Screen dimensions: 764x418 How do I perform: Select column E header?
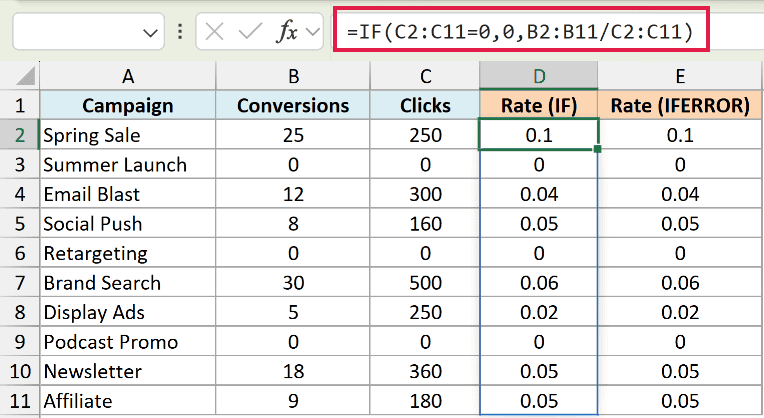coord(680,76)
